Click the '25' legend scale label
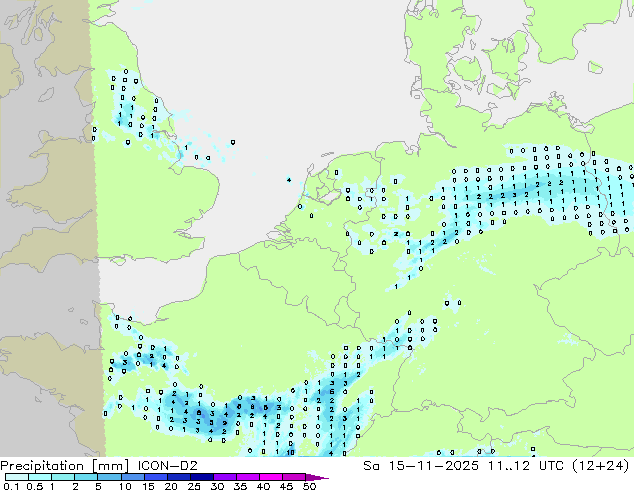The image size is (634, 490). click(x=194, y=486)
